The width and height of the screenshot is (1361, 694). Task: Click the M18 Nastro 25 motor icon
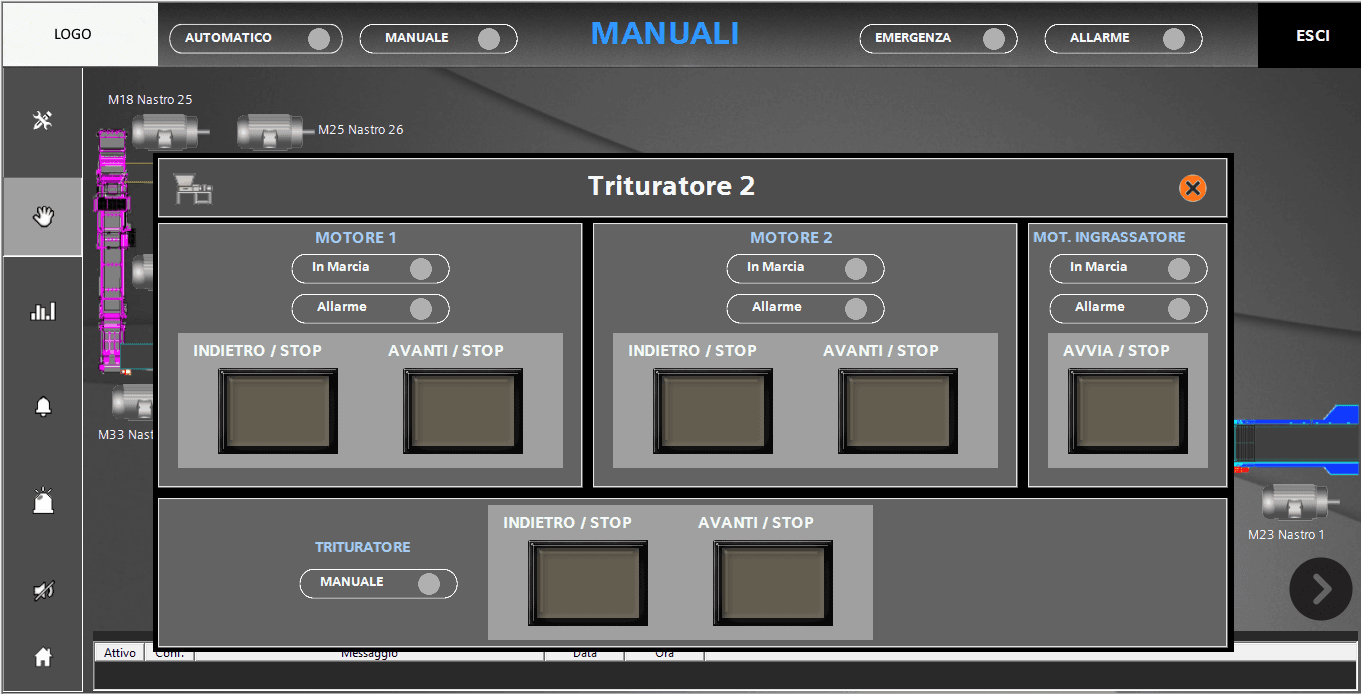[166, 131]
